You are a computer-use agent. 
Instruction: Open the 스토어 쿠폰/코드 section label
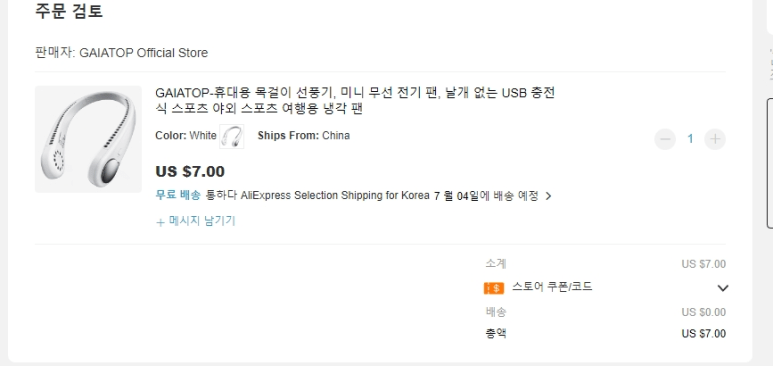click(x=552, y=287)
